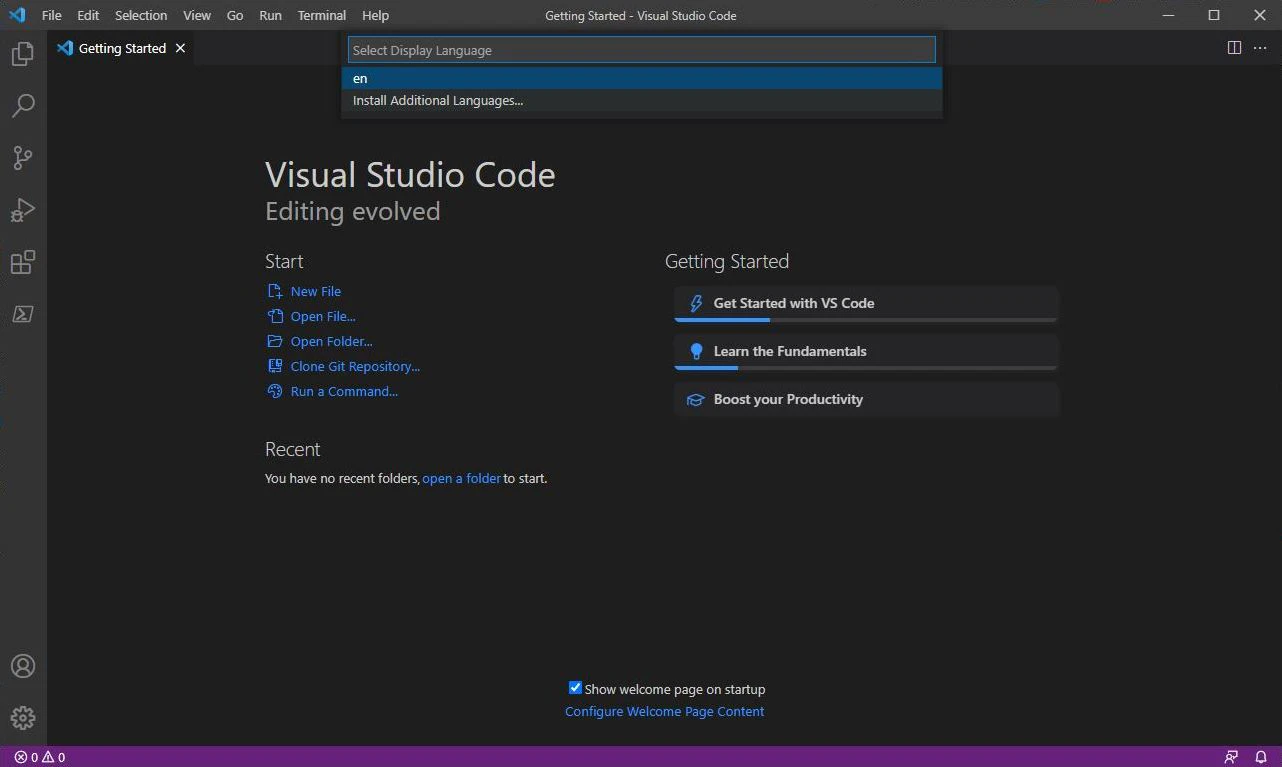Click the feedback icon in status bar
This screenshot has width=1282, height=767.
[x=1231, y=757]
